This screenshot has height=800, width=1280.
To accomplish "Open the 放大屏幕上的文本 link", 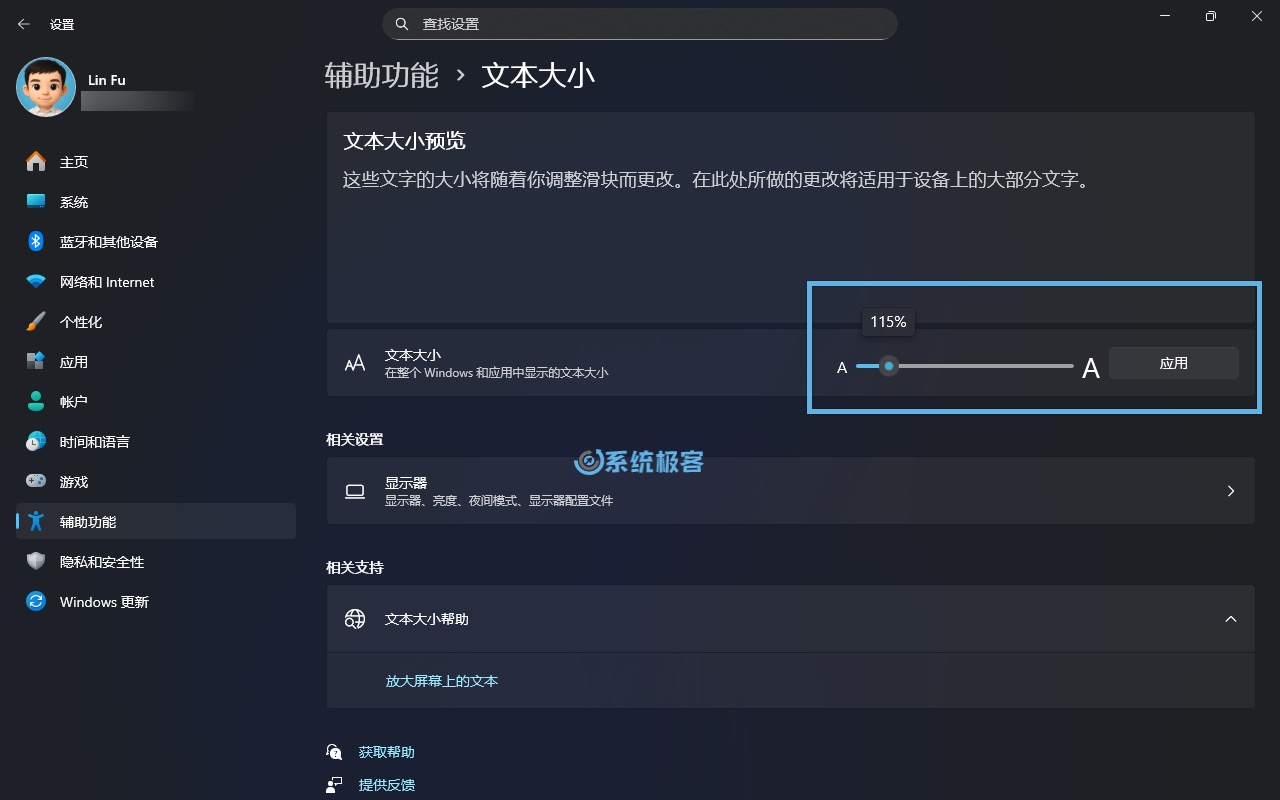I will pyautogui.click(x=441, y=681).
